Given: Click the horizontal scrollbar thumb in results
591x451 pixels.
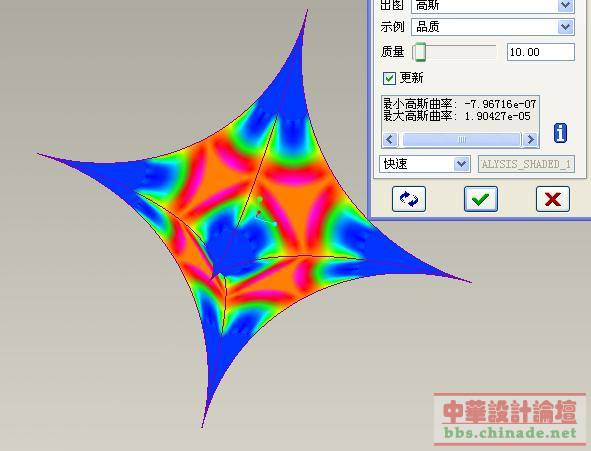Looking at the screenshot, I should 461,140.
